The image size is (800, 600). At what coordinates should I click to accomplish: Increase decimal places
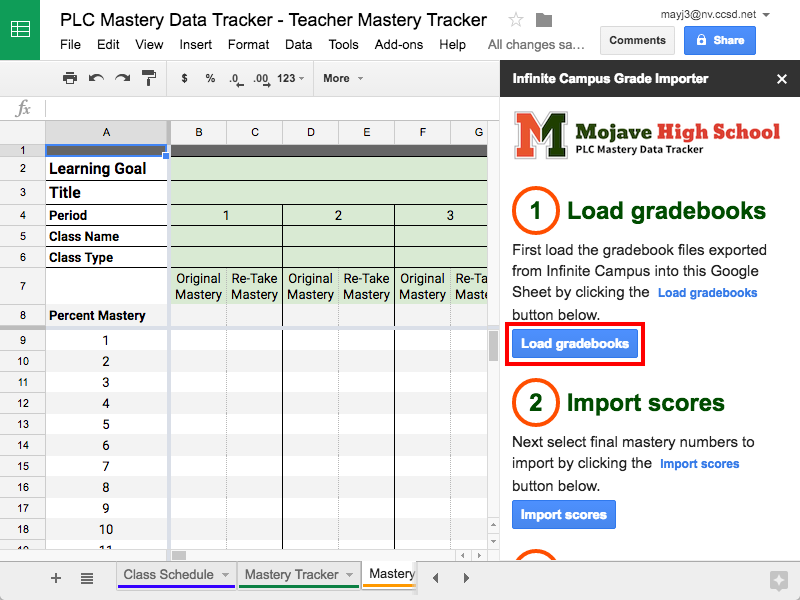coord(262,79)
